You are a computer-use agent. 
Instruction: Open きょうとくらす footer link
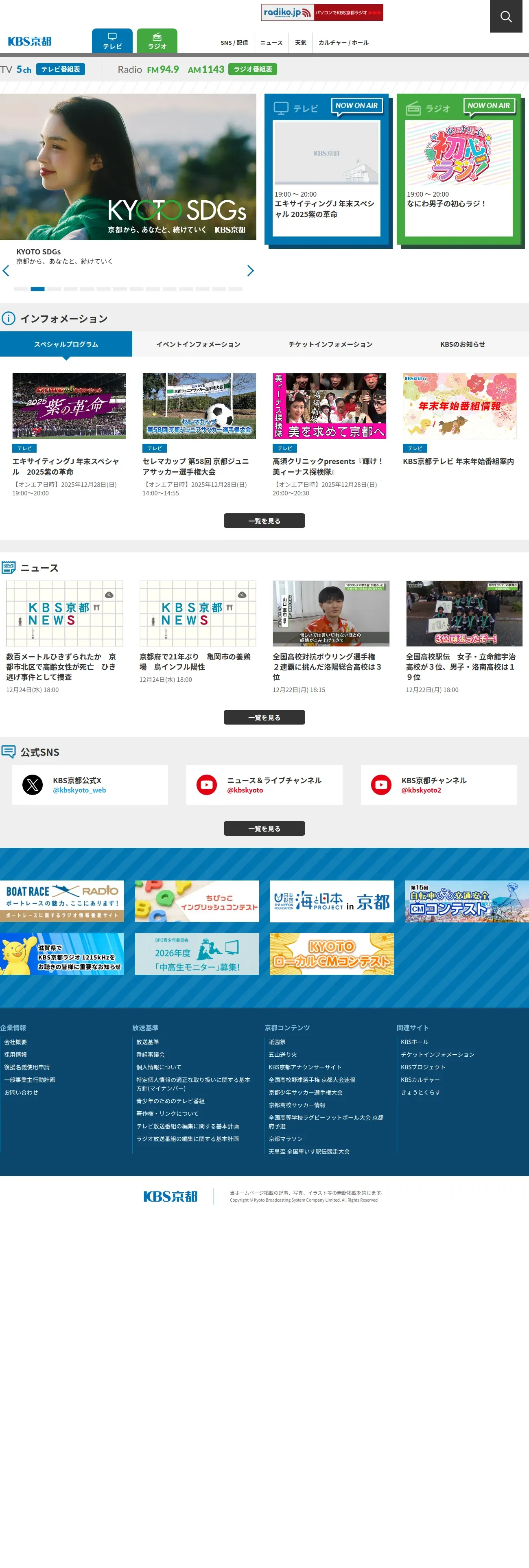click(x=421, y=1093)
